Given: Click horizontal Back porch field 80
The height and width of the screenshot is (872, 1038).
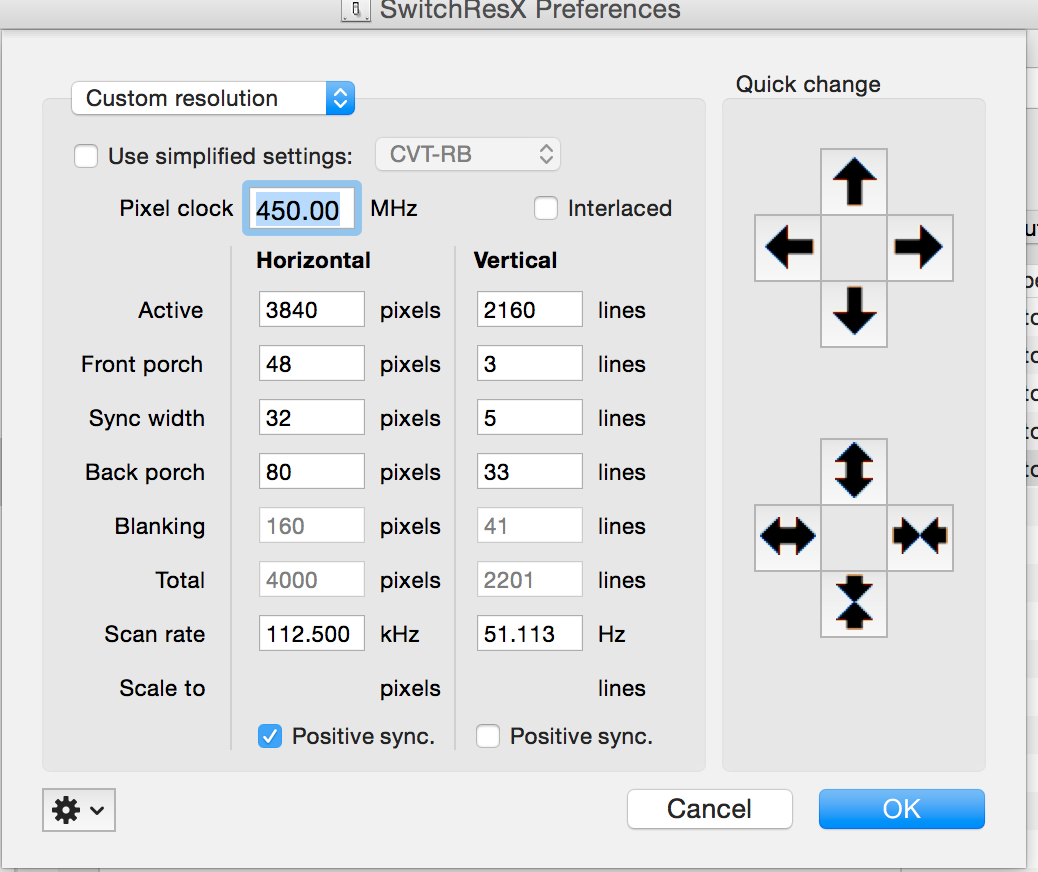Looking at the screenshot, I should (312, 471).
